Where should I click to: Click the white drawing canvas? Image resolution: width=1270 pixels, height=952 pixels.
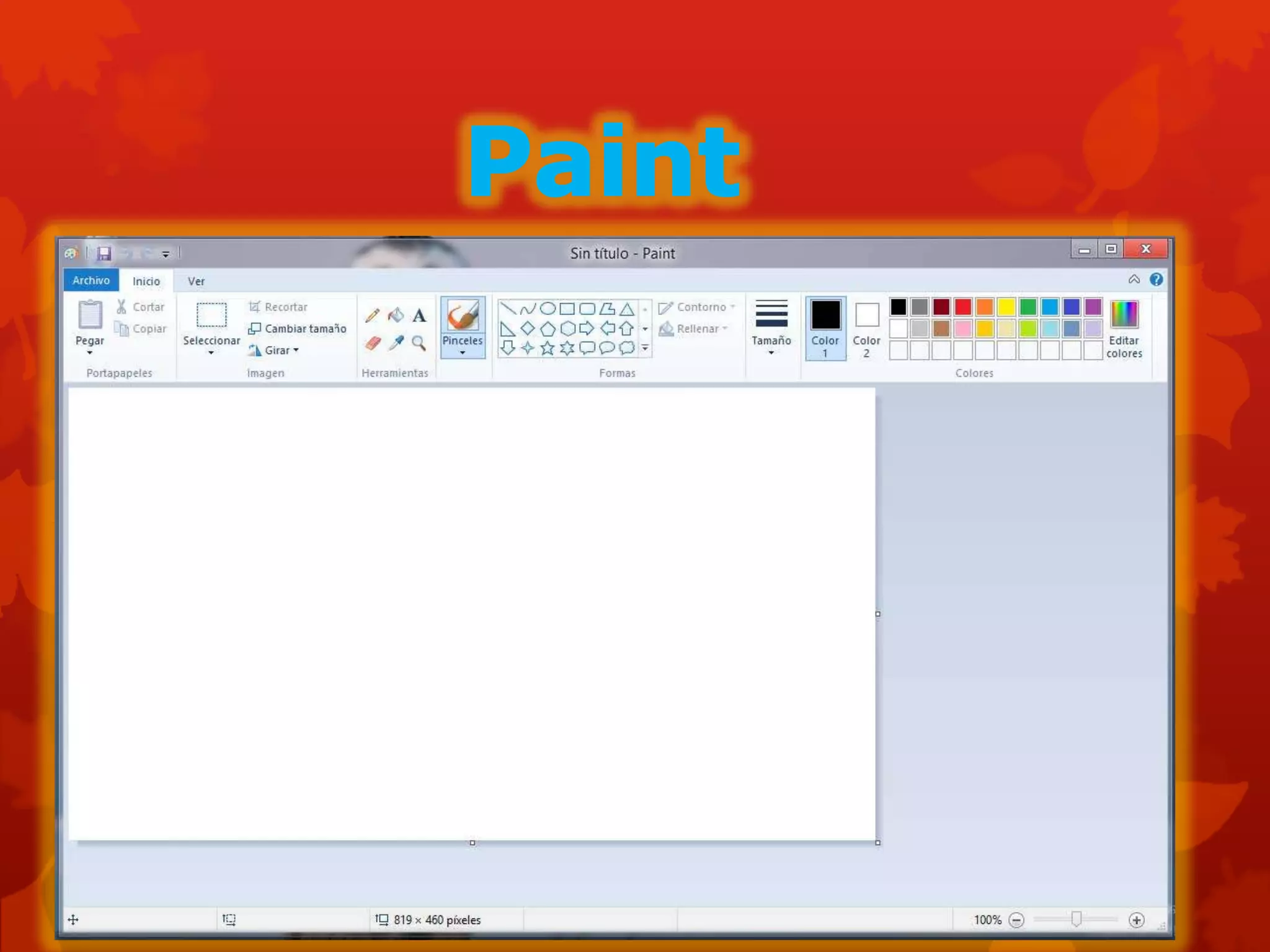pos(472,614)
